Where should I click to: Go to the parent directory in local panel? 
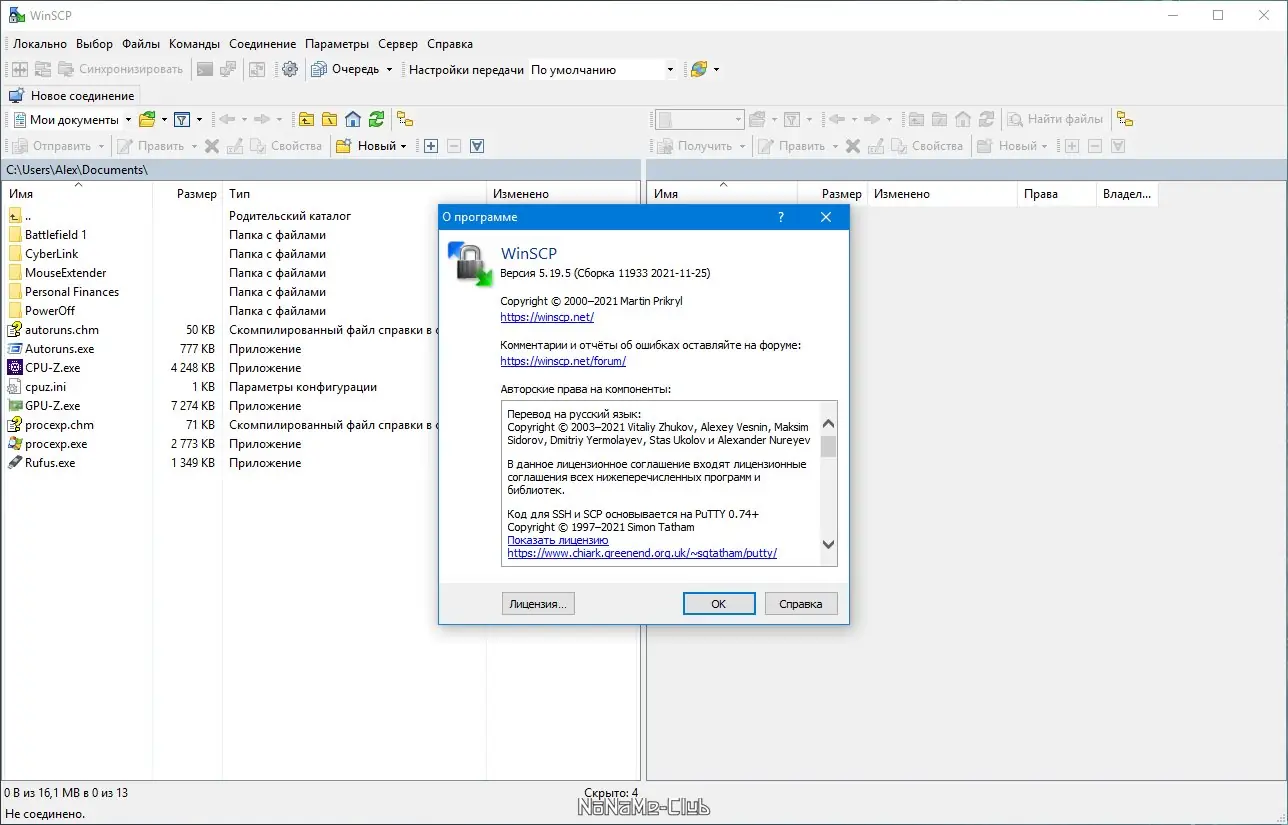point(306,119)
